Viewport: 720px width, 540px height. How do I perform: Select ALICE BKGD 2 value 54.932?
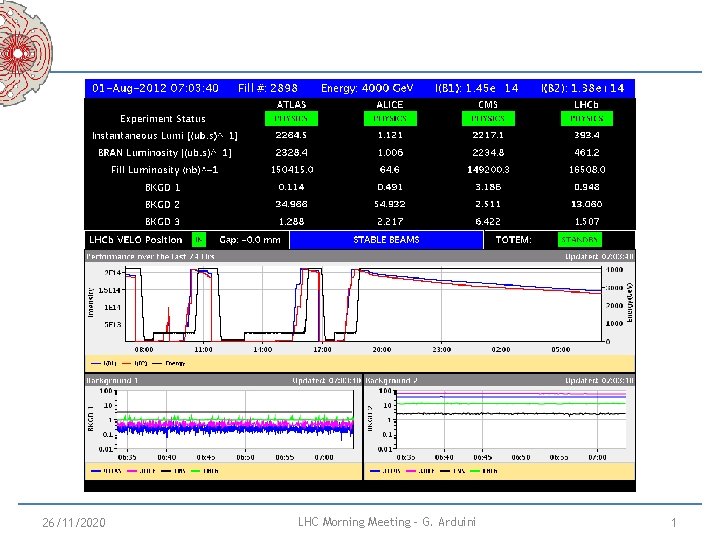(390, 204)
